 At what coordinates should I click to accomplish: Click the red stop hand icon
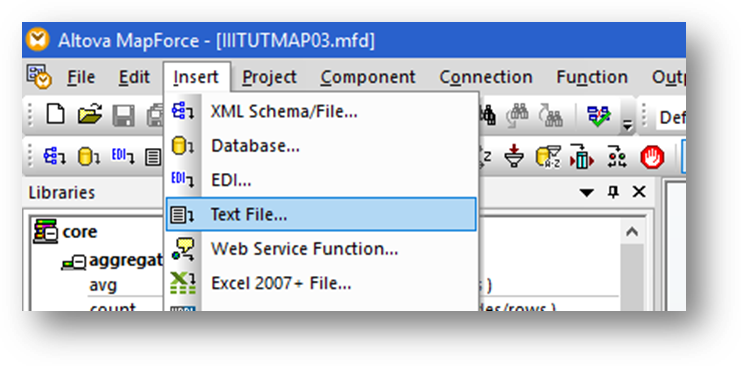coord(653,157)
